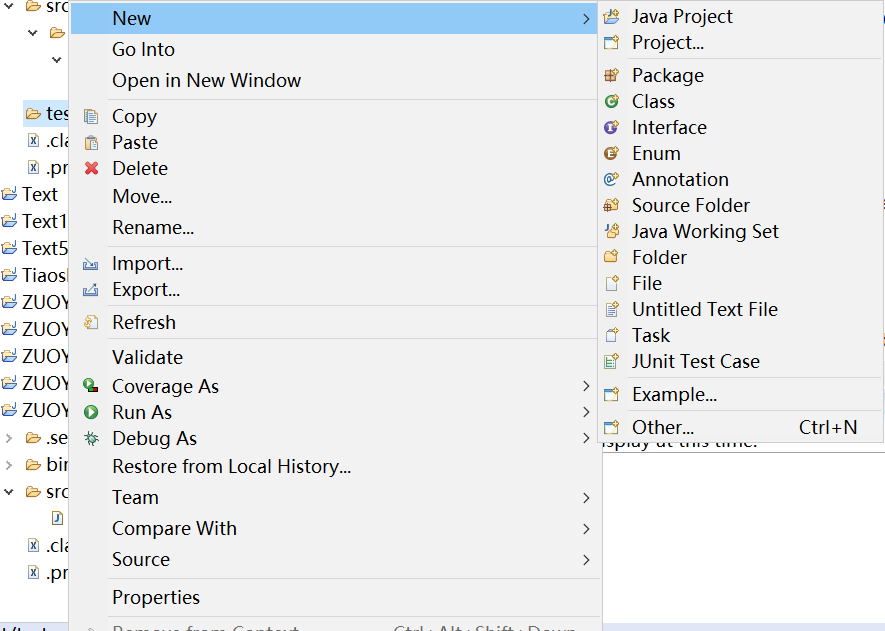Click the Copy icon in context menu
The width and height of the screenshot is (885, 631).
pos(91,116)
